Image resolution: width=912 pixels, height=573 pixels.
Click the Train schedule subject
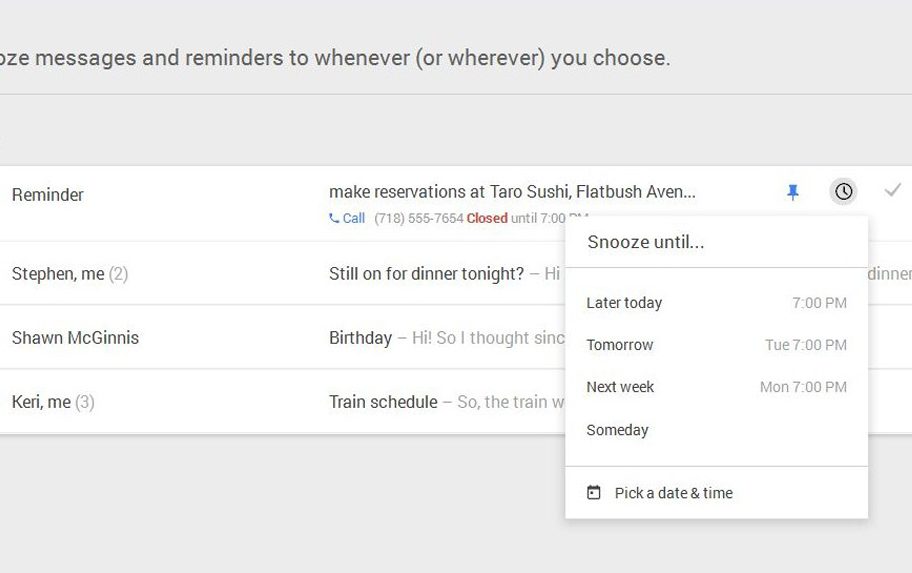383,402
